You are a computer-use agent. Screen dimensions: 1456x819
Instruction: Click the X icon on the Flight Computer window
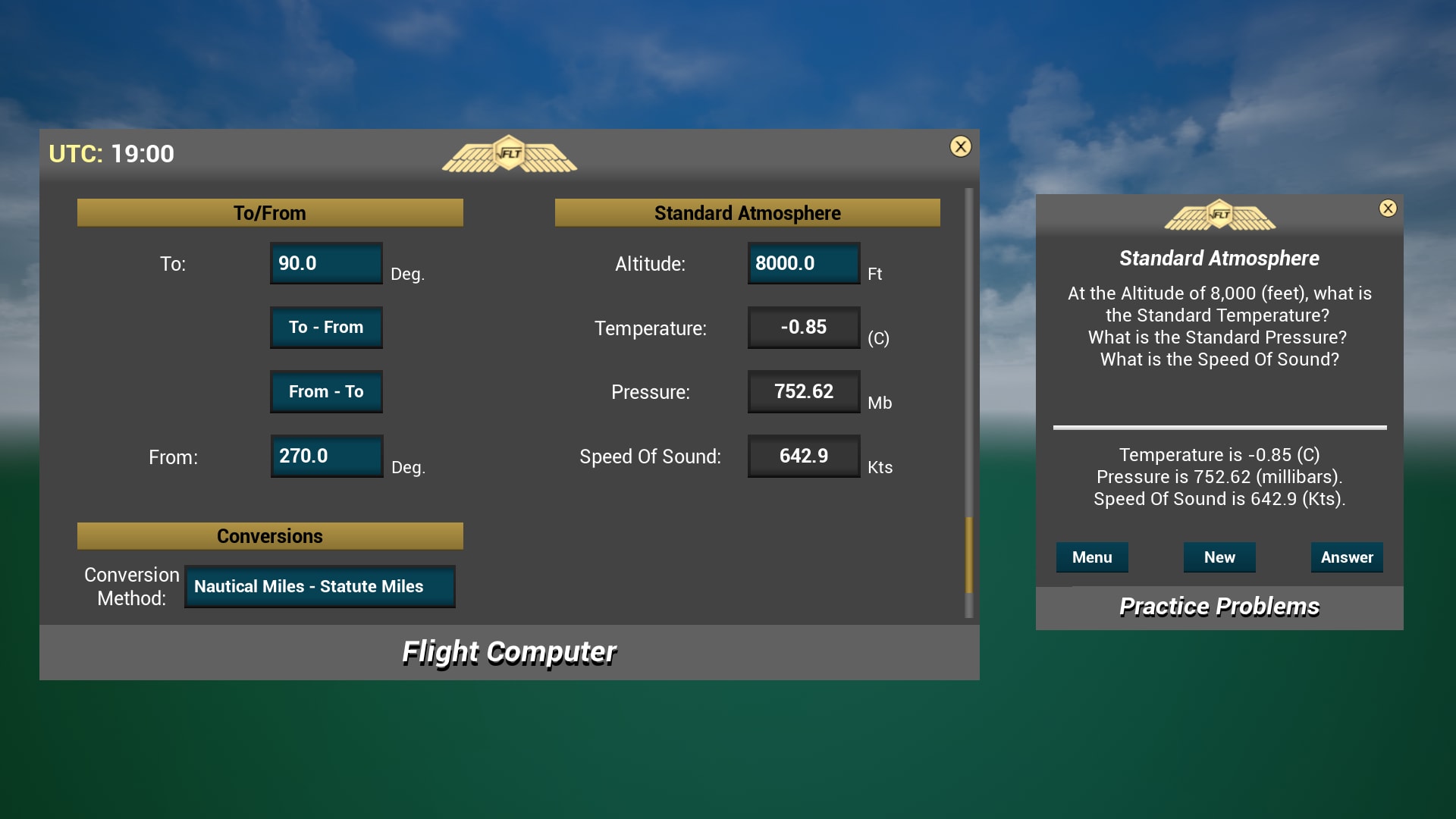pos(961,146)
